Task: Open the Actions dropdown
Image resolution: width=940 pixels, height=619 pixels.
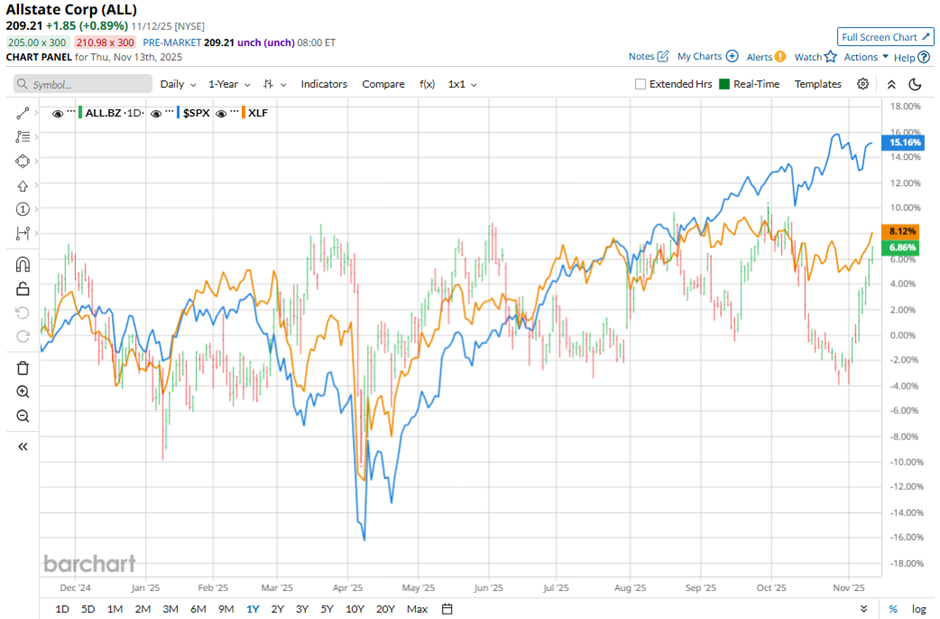Action: [x=866, y=57]
